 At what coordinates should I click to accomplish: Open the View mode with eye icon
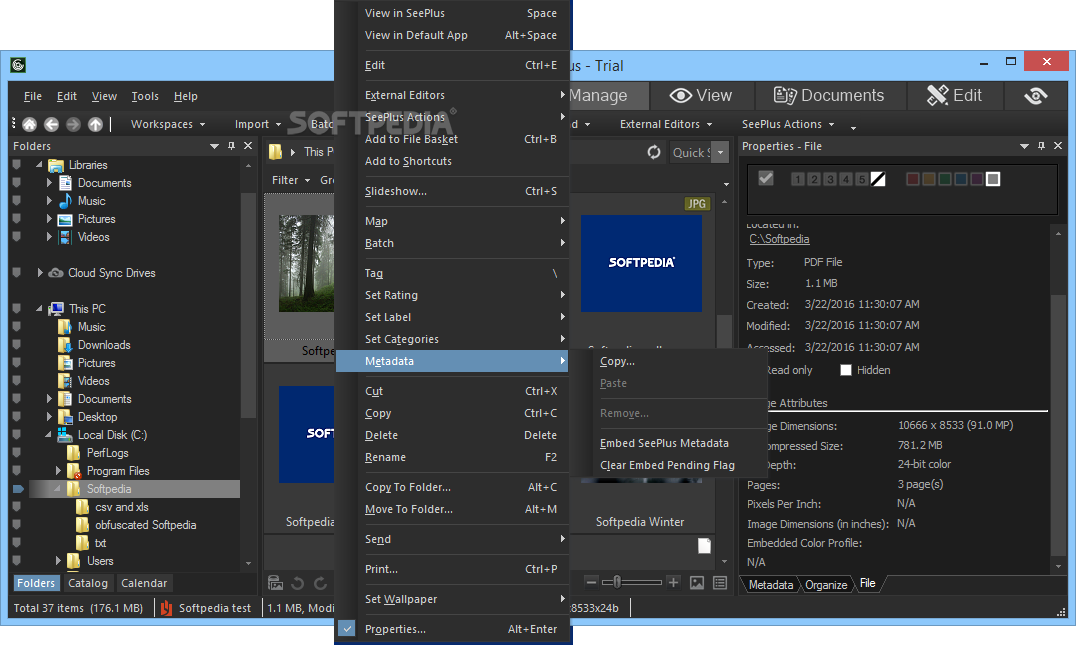(x=701, y=95)
